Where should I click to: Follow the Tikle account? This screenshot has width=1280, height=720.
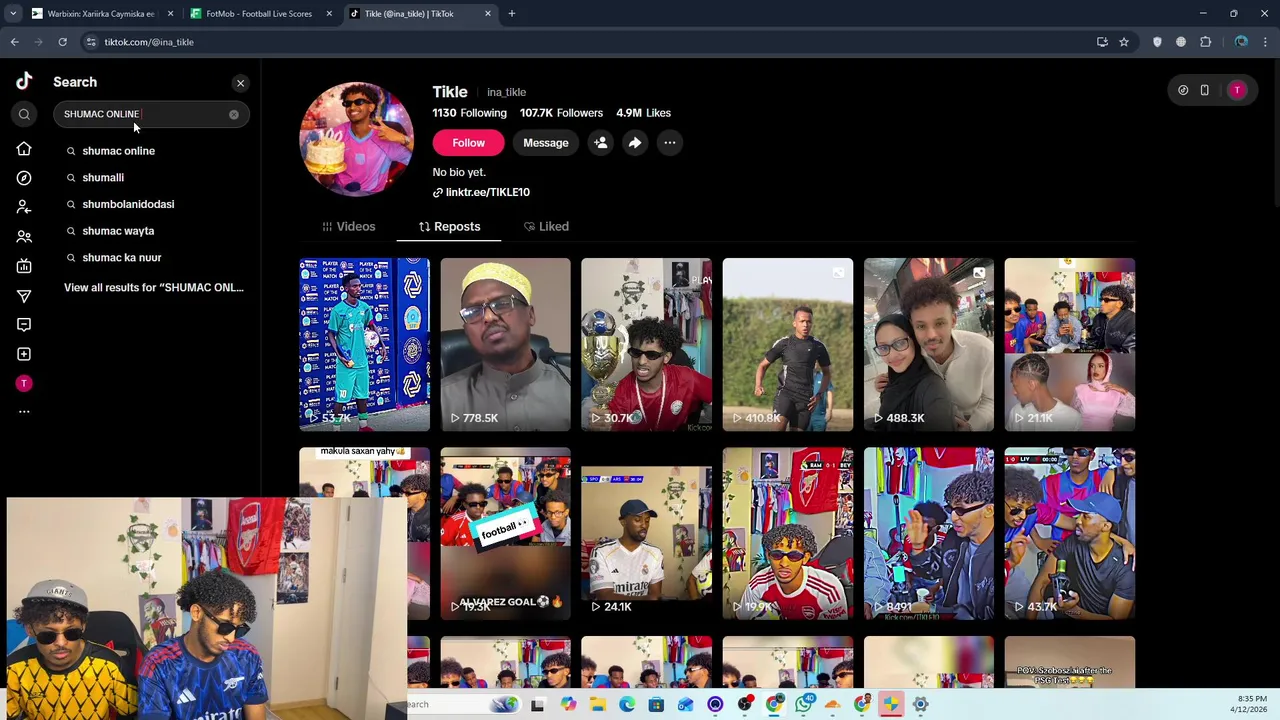click(468, 143)
